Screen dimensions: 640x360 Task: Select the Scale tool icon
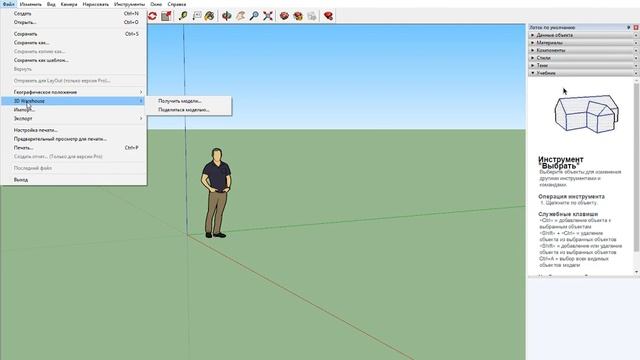[x=166, y=16]
